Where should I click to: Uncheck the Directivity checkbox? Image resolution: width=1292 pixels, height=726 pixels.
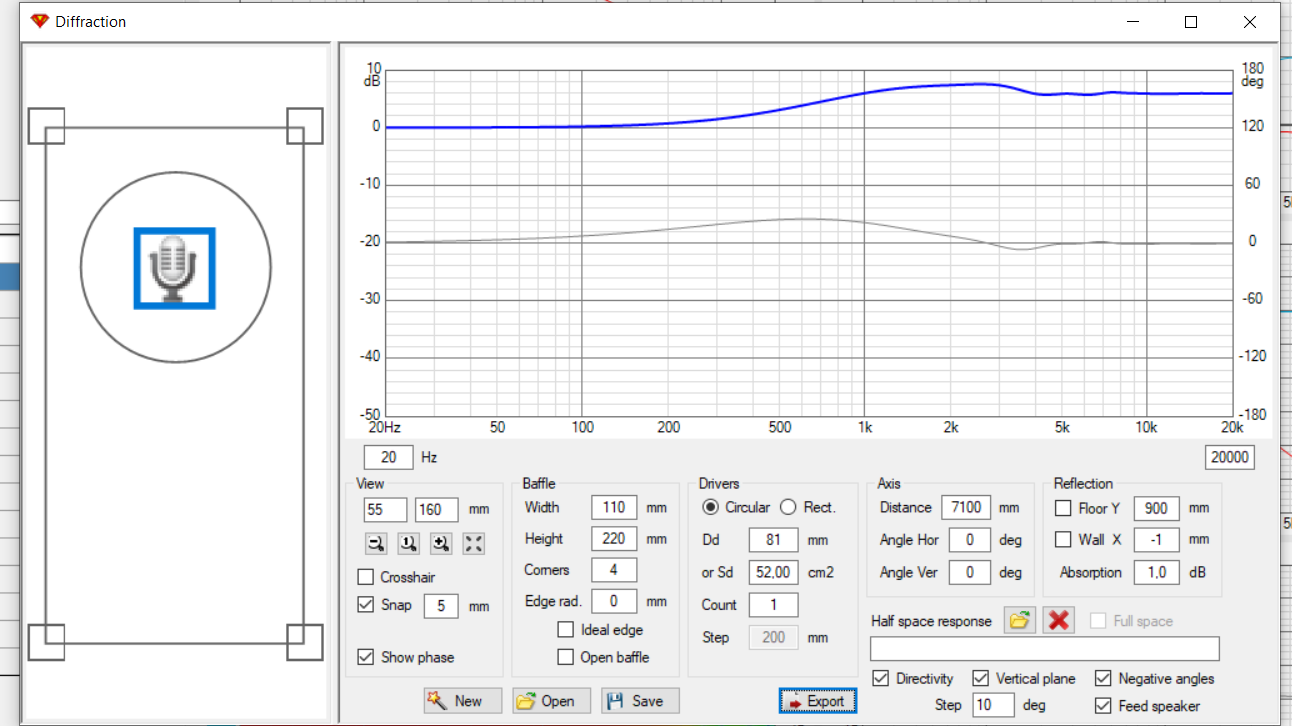(881, 678)
